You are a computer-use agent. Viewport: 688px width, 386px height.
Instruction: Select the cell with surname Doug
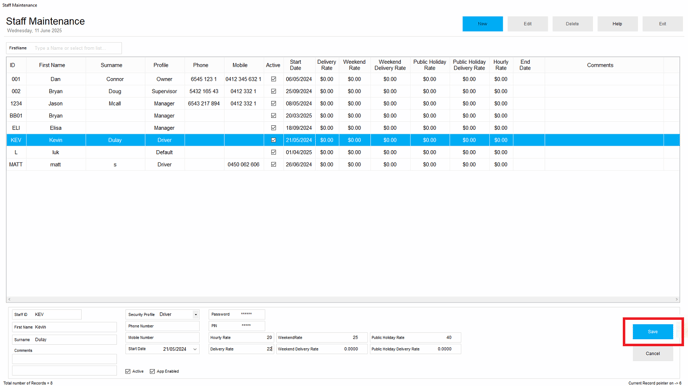pyautogui.click(x=115, y=92)
